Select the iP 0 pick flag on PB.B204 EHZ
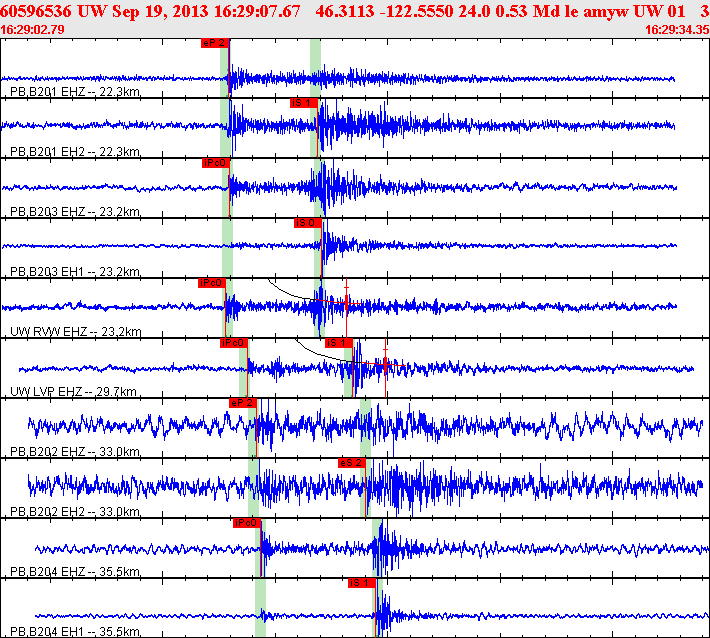This screenshot has height=638, width=710. [247, 523]
